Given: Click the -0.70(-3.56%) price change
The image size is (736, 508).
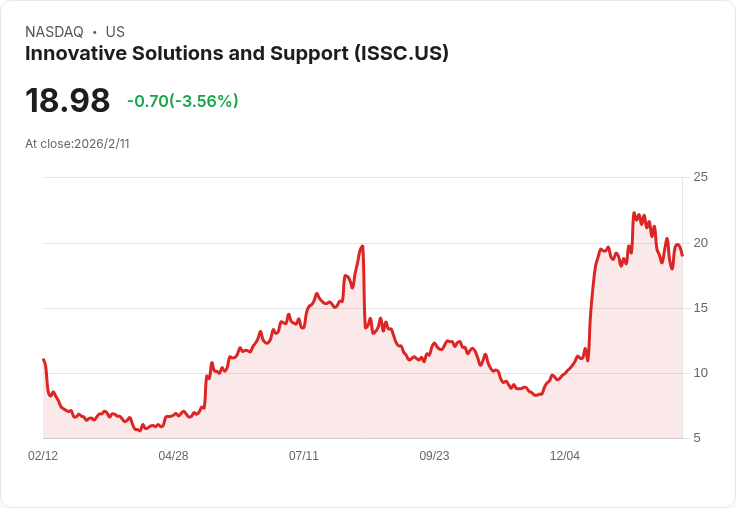Looking at the screenshot, I should pos(182,101).
